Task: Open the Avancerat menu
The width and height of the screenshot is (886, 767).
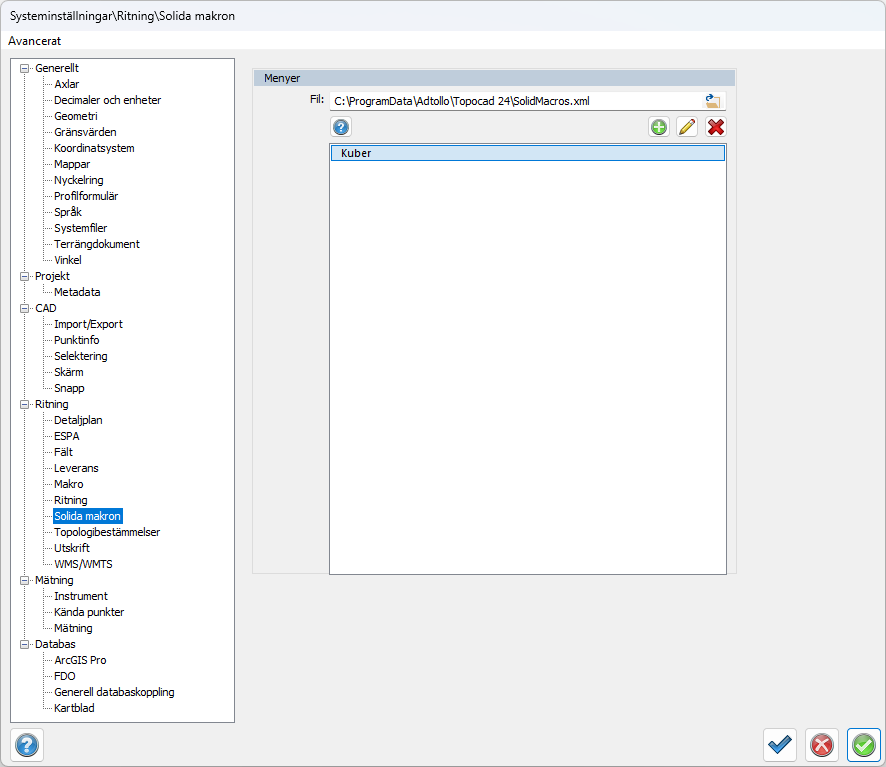Action: 35,41
